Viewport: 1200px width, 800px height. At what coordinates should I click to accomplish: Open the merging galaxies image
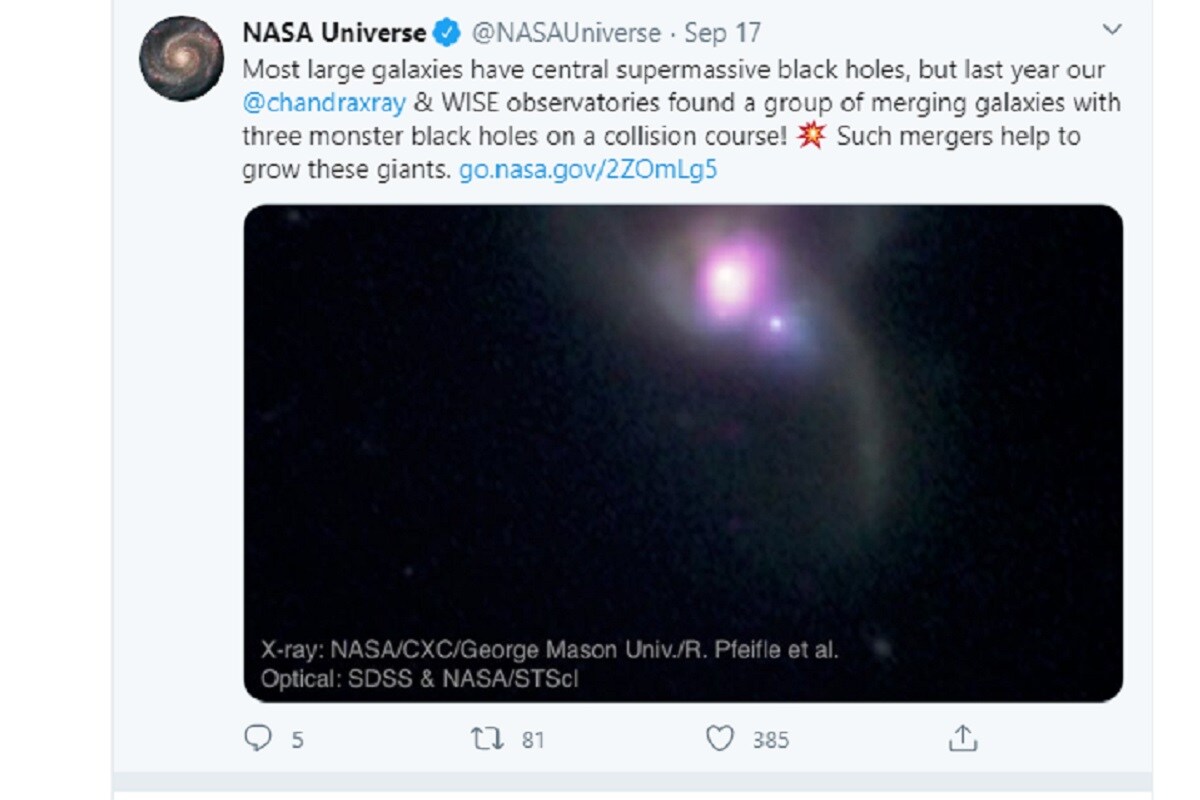coord(683,453)
